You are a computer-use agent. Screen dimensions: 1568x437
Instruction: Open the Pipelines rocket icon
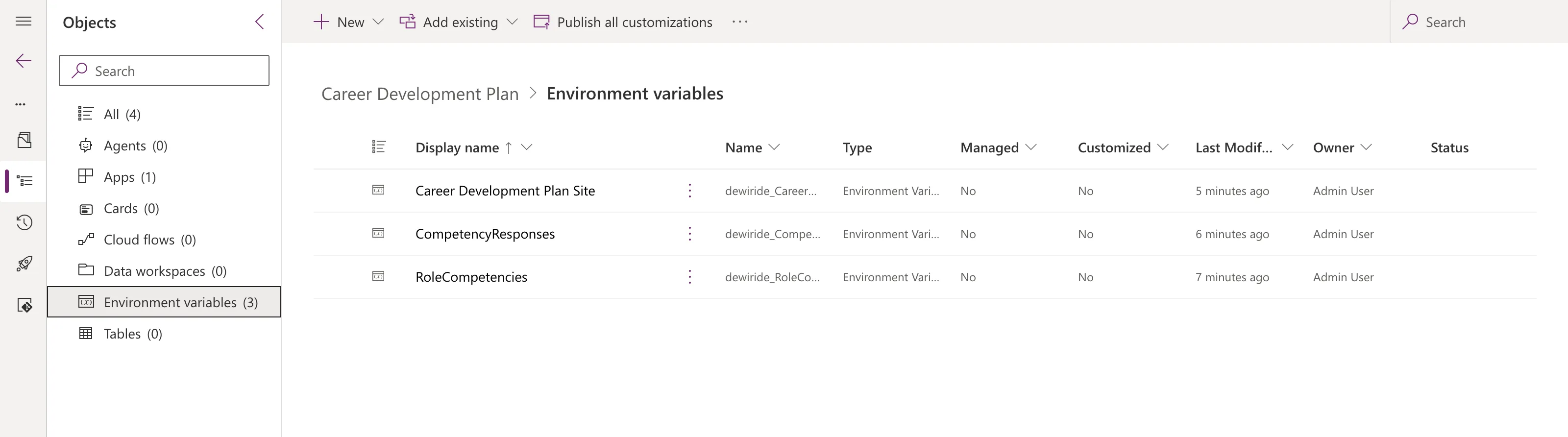24,264
